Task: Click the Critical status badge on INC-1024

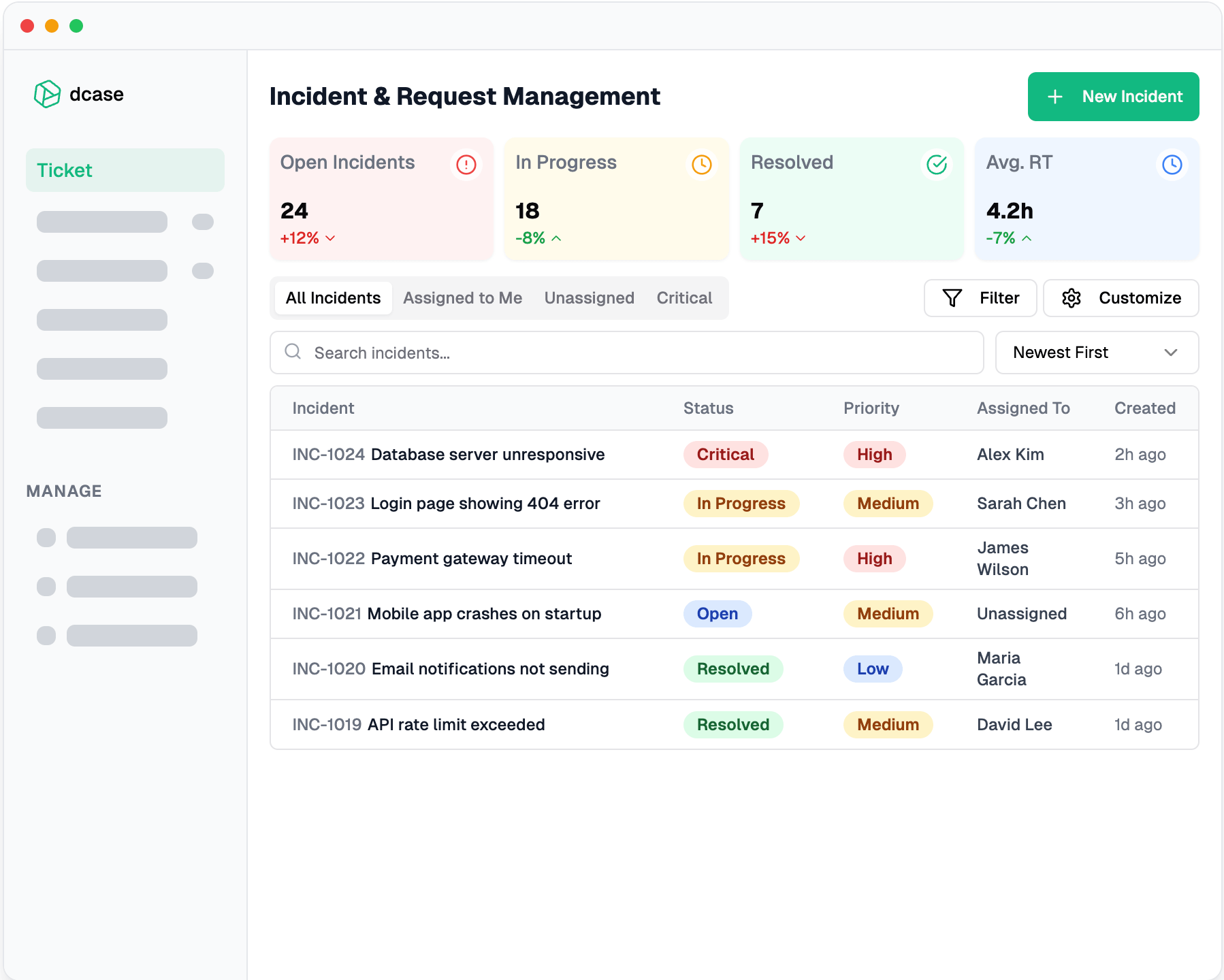Action: pos(726,455)
